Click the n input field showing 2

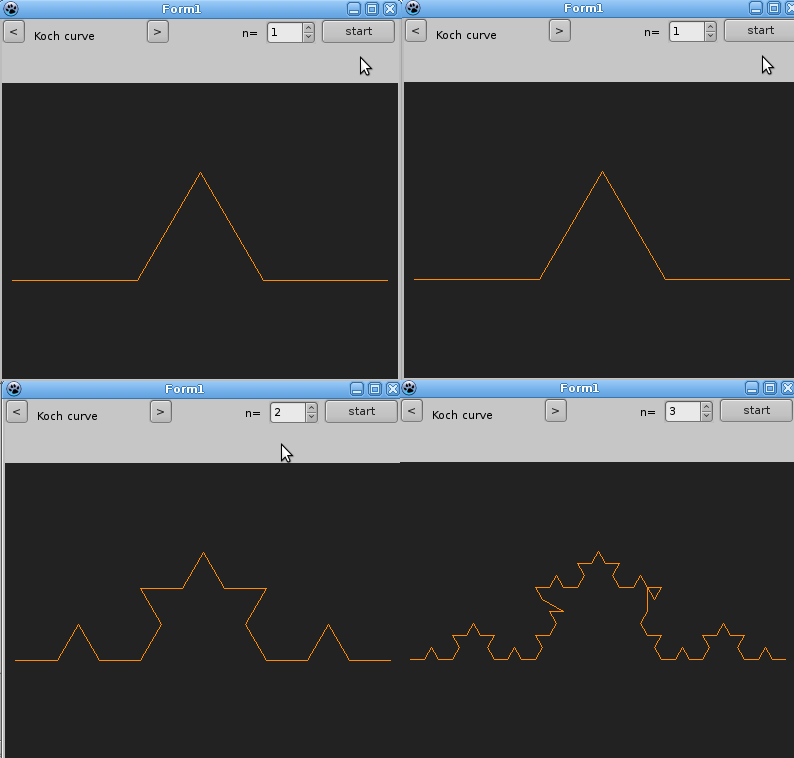(x=286, y=412)
